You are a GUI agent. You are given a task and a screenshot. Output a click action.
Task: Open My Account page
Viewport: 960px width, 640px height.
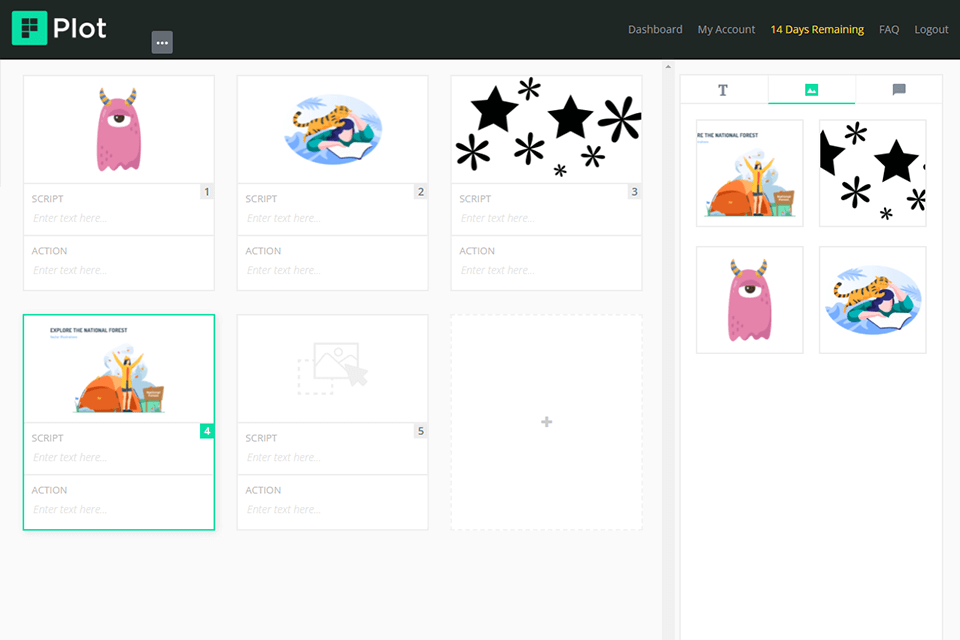[x=726, y=29]
